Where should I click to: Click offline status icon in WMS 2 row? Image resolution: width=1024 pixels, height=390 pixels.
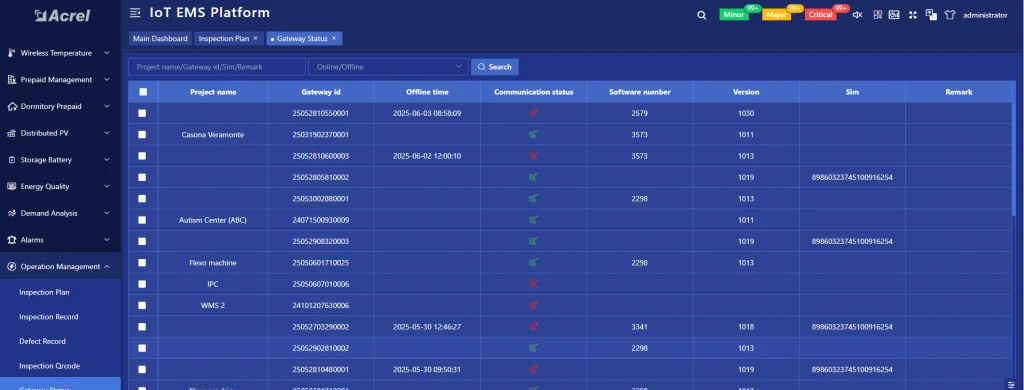534,305
